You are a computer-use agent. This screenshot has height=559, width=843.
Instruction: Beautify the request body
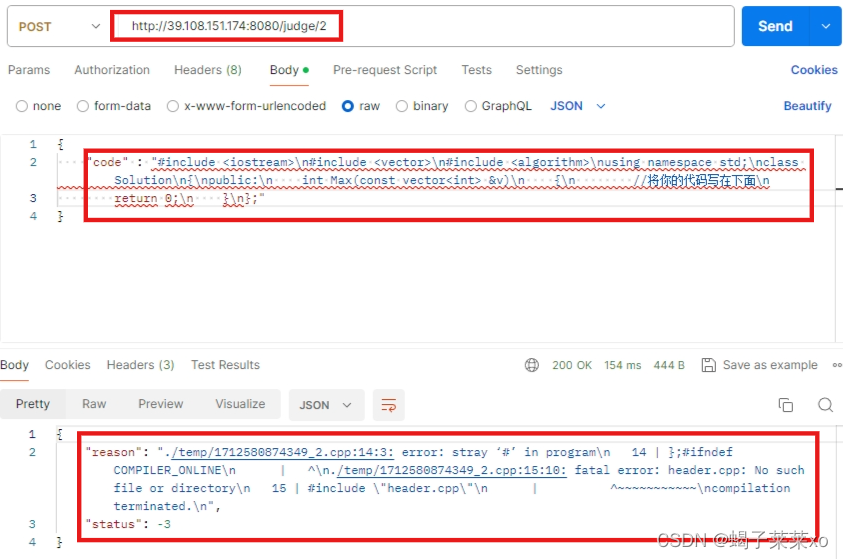pos(807,106)
